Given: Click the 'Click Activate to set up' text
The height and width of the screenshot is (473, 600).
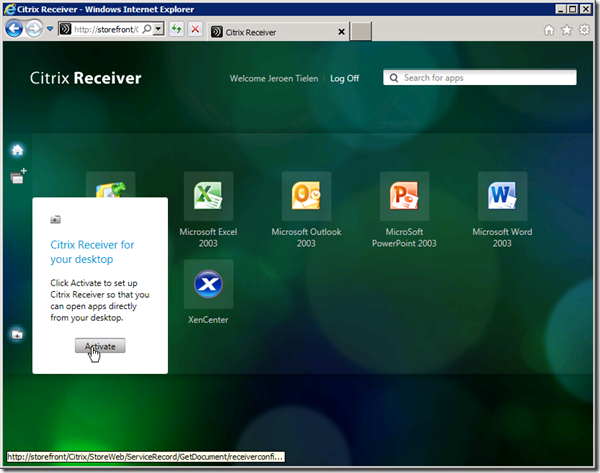Looking at the screenshot, I should [x=94, y=283].
